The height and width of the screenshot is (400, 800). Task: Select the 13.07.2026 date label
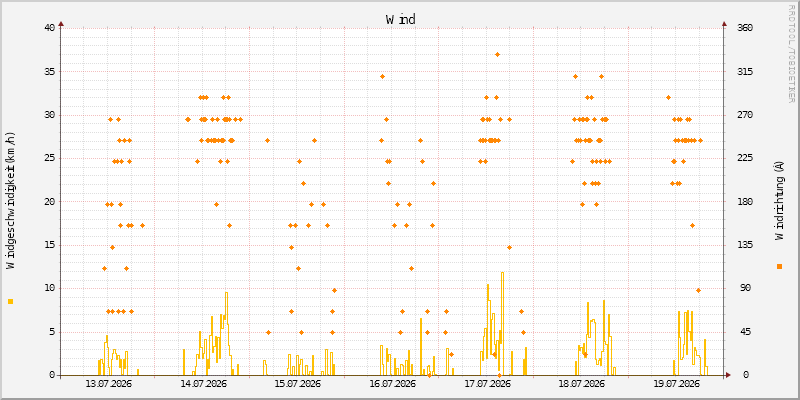pos(108,384)
